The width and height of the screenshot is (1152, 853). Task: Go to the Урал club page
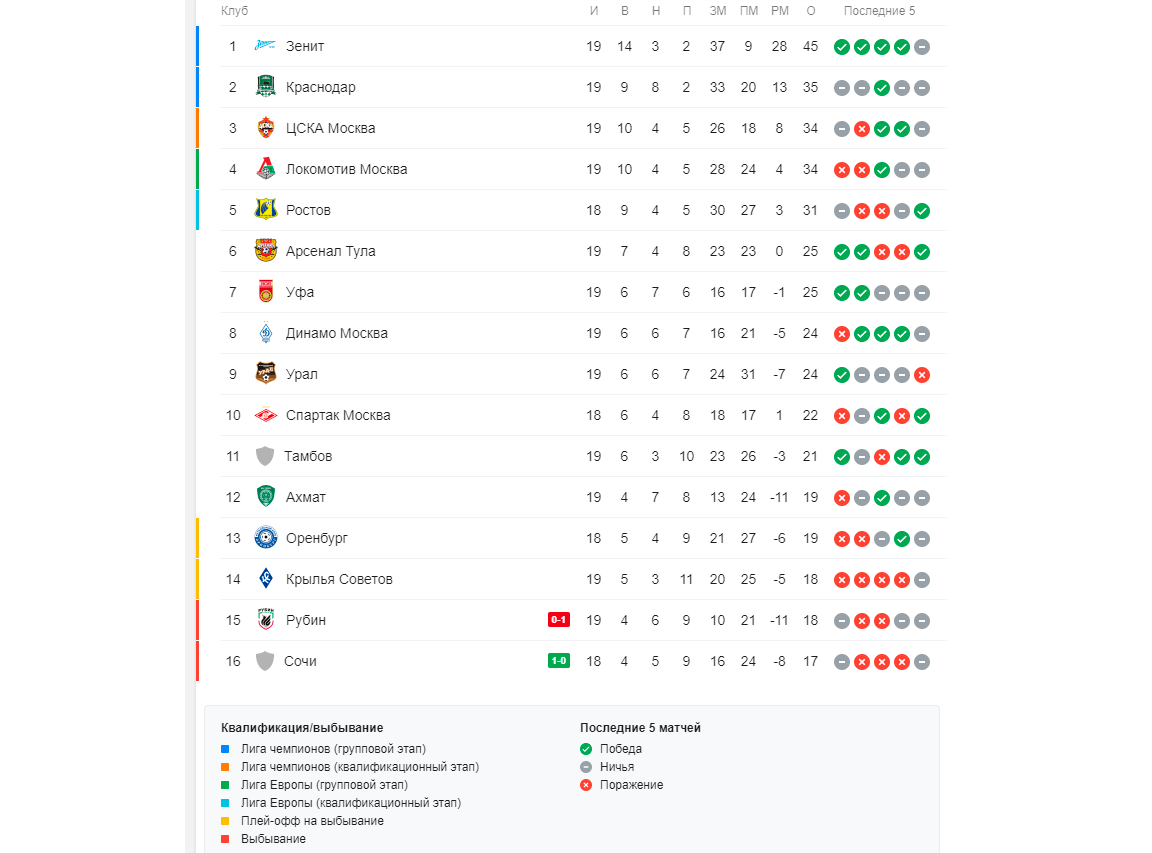coord(302,374)
